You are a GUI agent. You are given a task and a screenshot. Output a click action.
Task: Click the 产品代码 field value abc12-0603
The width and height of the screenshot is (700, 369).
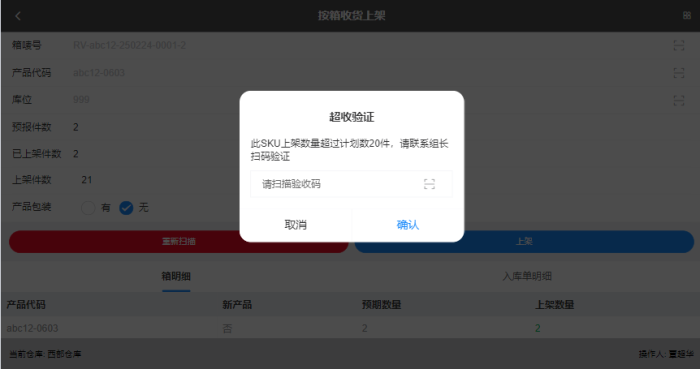pos(99,73)
